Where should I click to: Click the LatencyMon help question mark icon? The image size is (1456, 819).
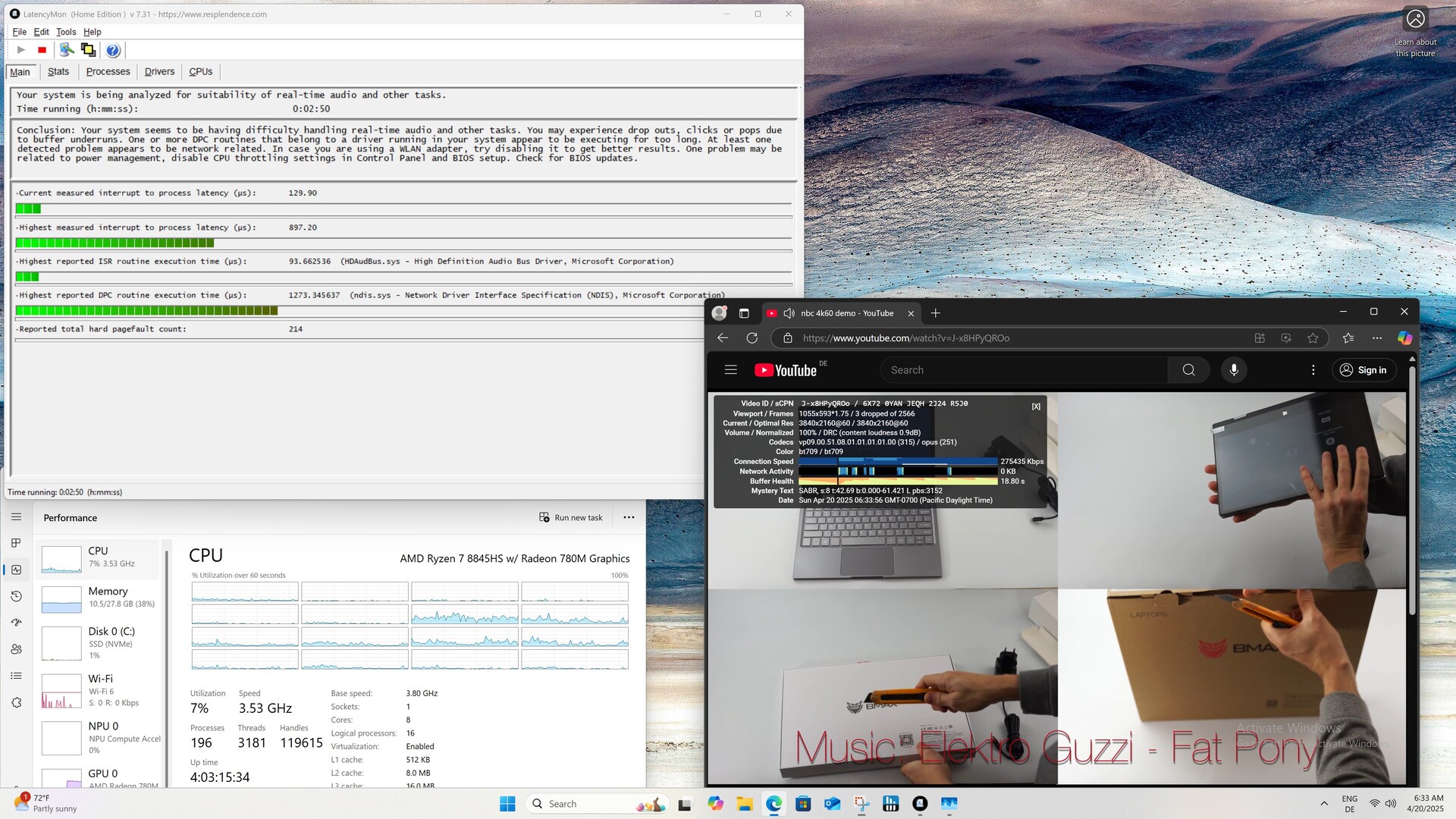tap(113, 50)
